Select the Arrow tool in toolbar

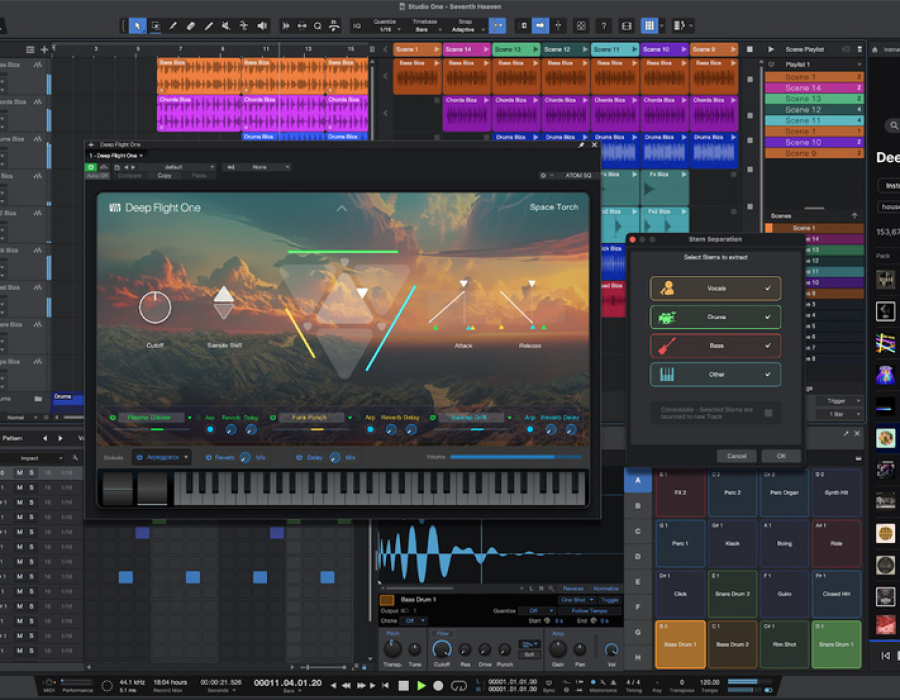137,25
